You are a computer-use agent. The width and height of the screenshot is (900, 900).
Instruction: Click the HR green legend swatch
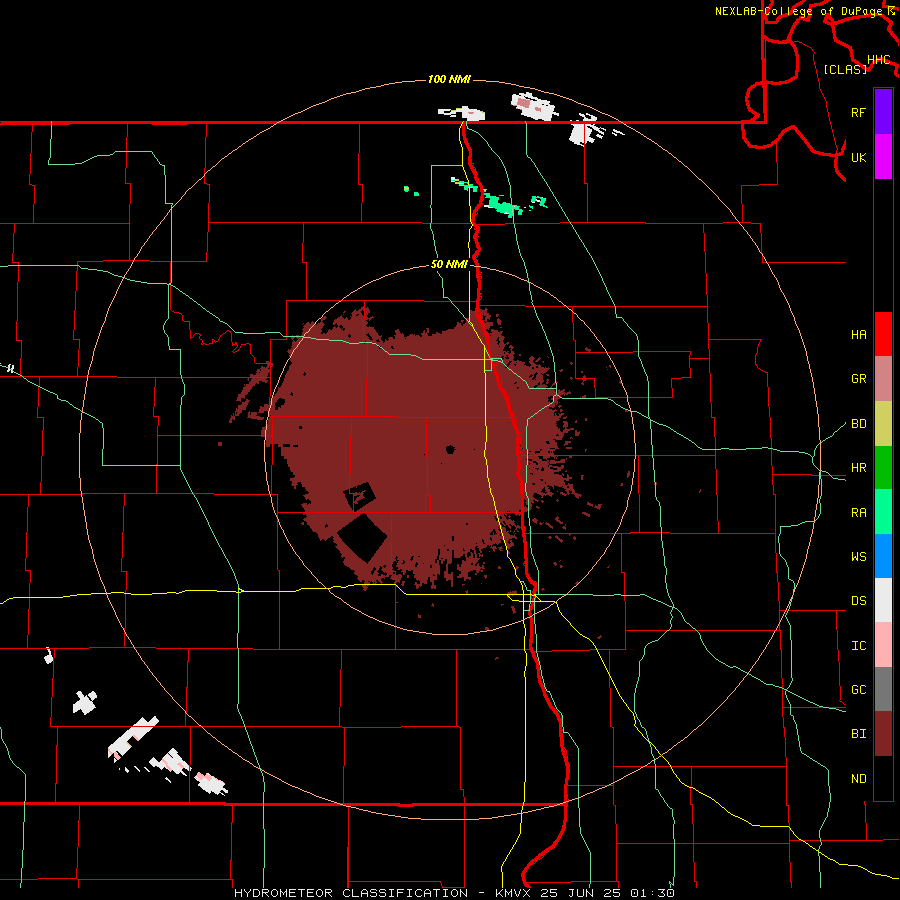tap(883, 468)
